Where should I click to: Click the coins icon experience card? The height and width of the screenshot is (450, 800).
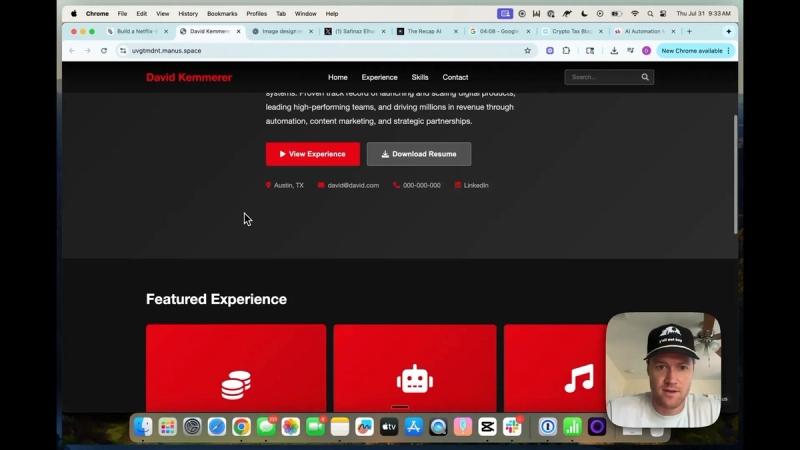point(236,368)
